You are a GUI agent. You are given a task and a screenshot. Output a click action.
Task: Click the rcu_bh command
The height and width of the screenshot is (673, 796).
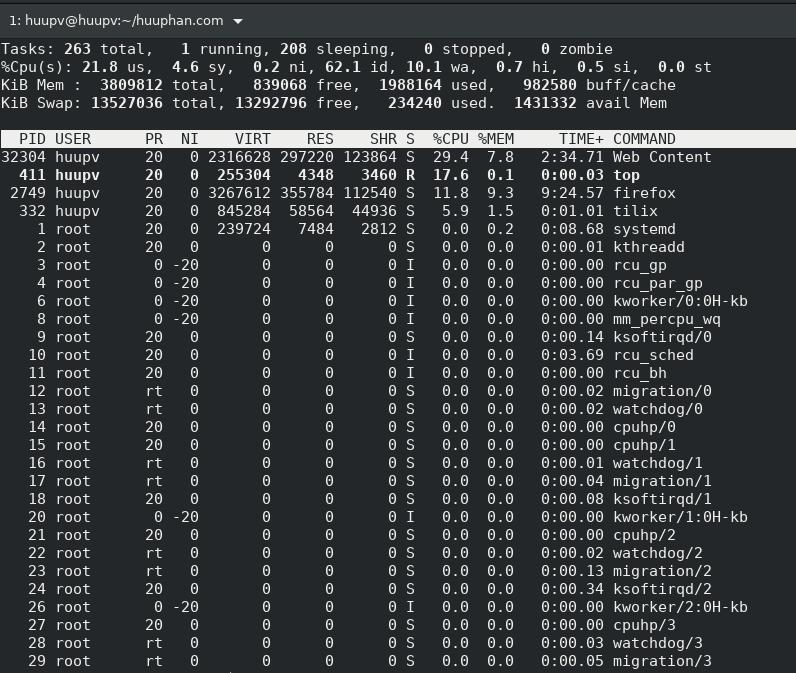pos(640,374)
